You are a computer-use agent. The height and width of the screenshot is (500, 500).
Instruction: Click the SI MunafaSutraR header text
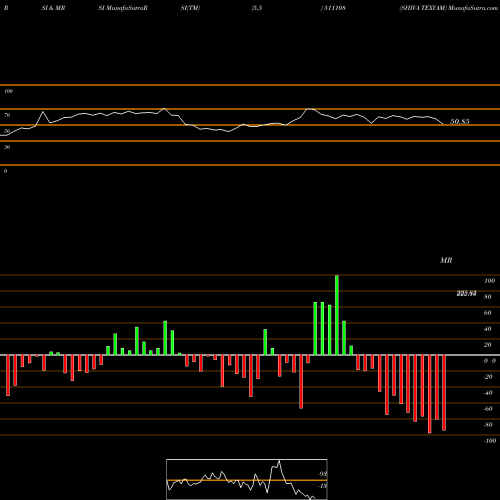[123, 8]
